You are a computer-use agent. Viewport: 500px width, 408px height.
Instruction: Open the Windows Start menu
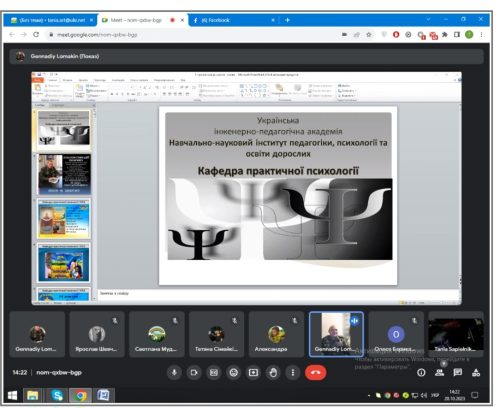(12, 396)
